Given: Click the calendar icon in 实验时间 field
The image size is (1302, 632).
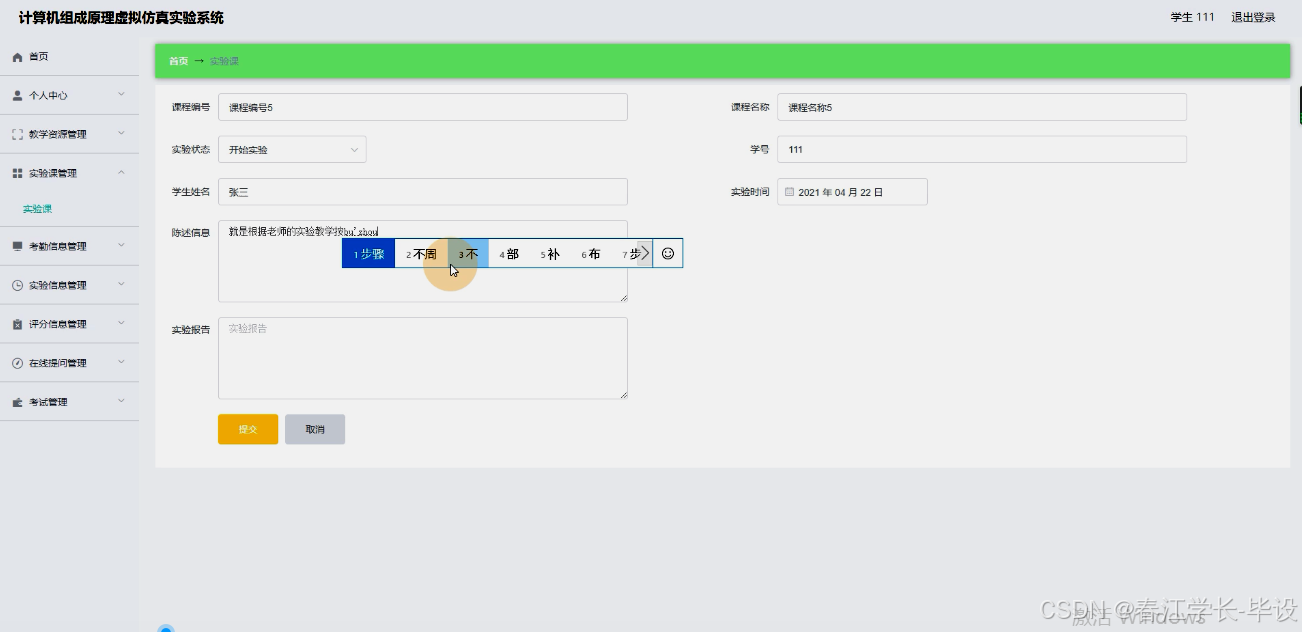Looking at the screenshot, I should (x=789, y=191).
